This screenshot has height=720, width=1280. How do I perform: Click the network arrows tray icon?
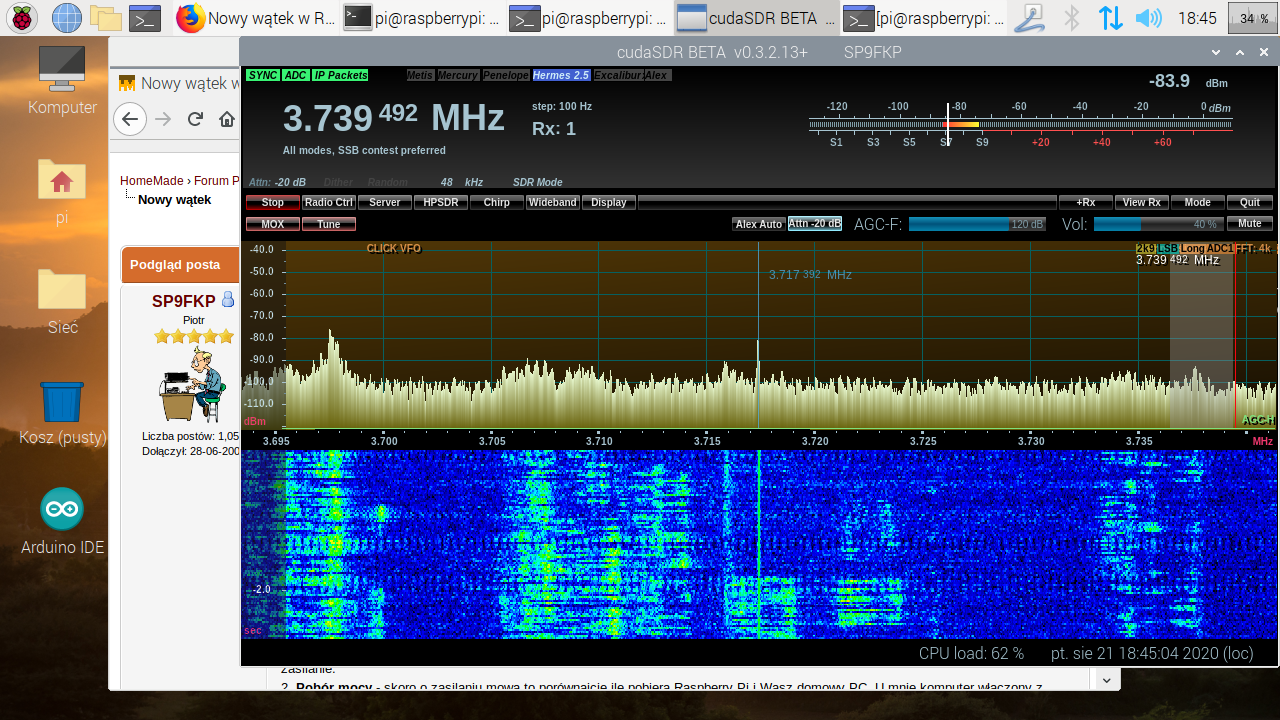(x=1110, y=18)
